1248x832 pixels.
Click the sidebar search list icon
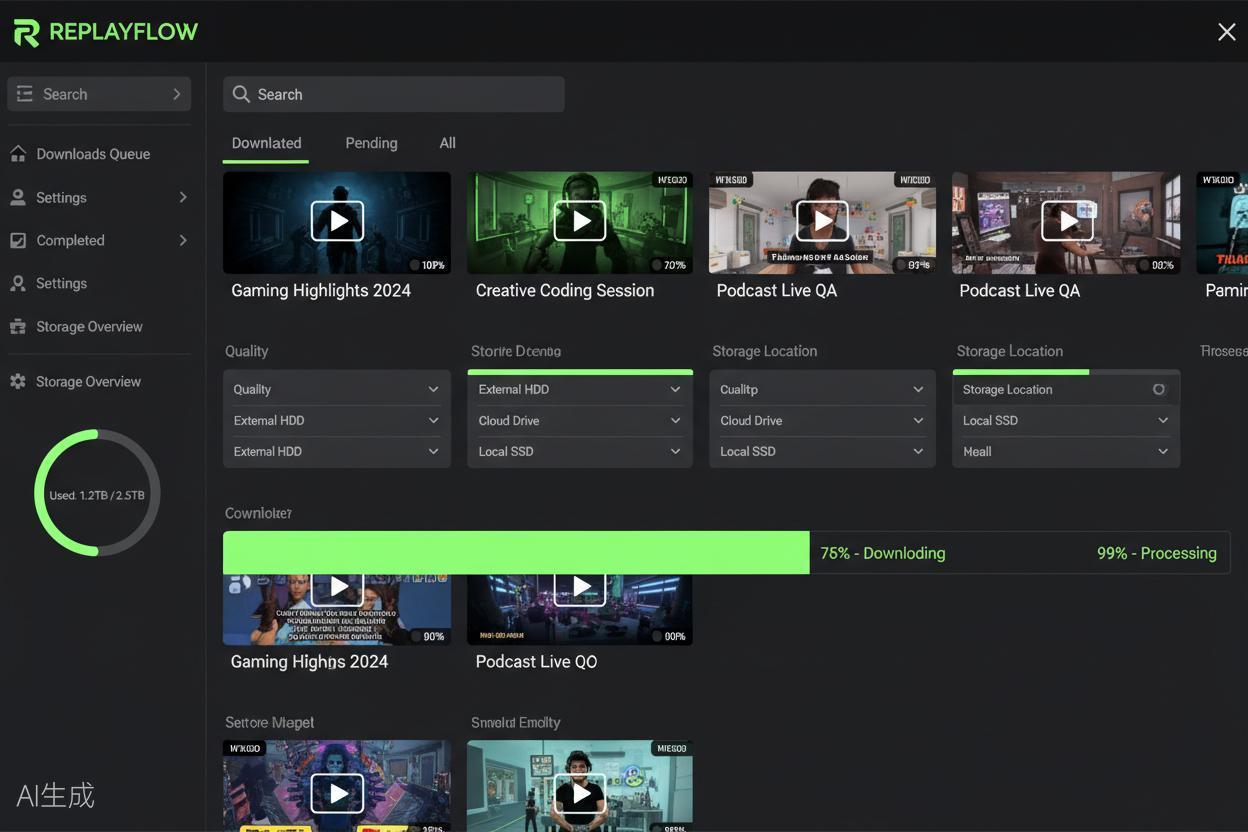[25, 93]
